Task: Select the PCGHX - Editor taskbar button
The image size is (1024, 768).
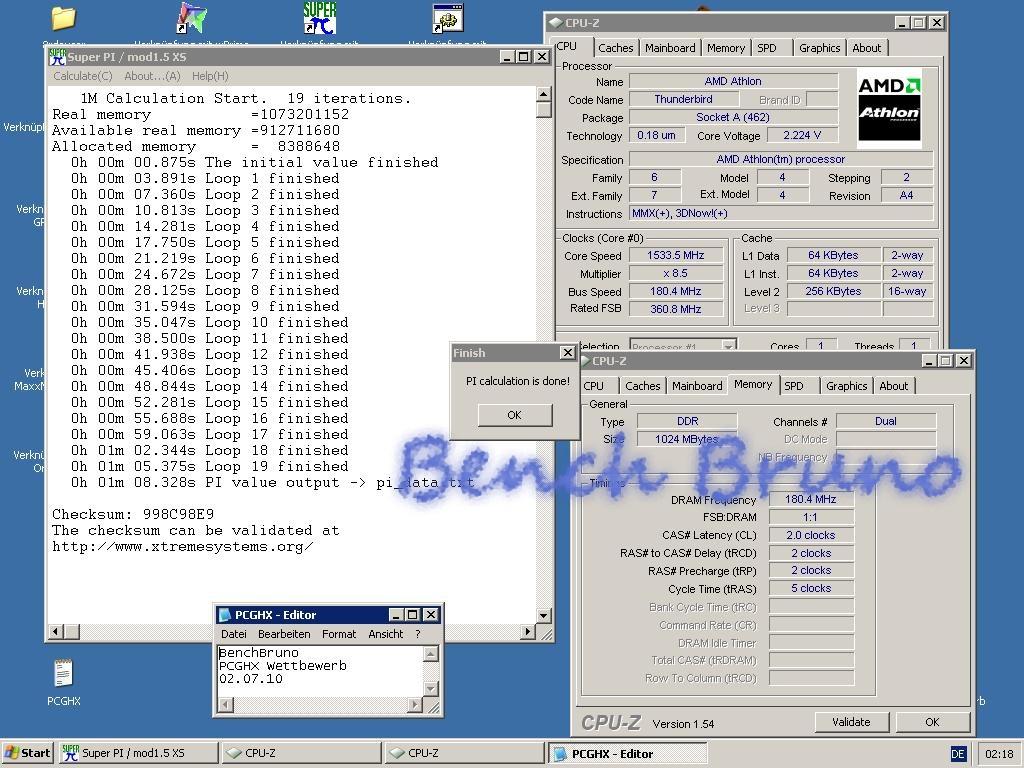Action: [x=627, y=753]
